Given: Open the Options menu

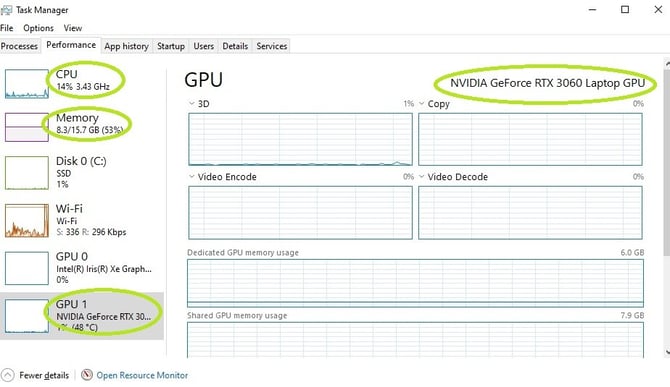Looking at the screenshot, I should tap(38, 28).
